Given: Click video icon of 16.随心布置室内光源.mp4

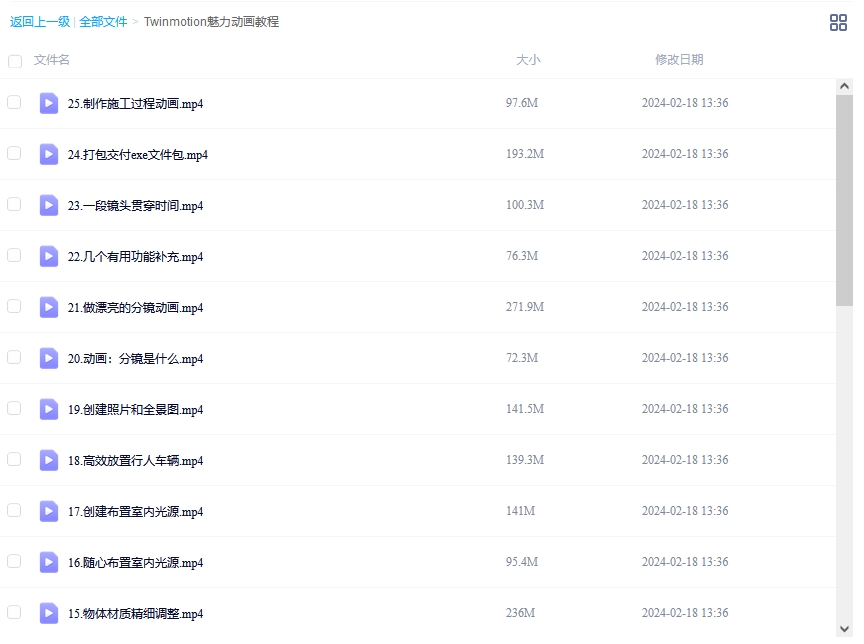Looking at the screenshot, I should pyautogui.click(x=48, y=562).
